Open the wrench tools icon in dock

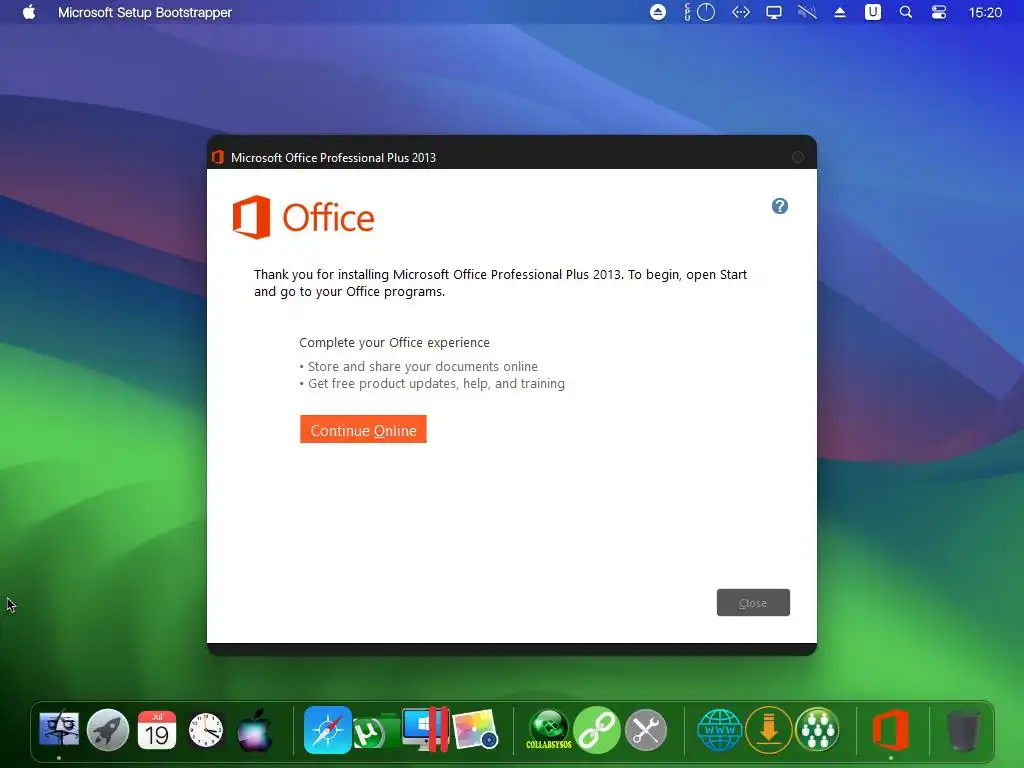tap(646, 729)
